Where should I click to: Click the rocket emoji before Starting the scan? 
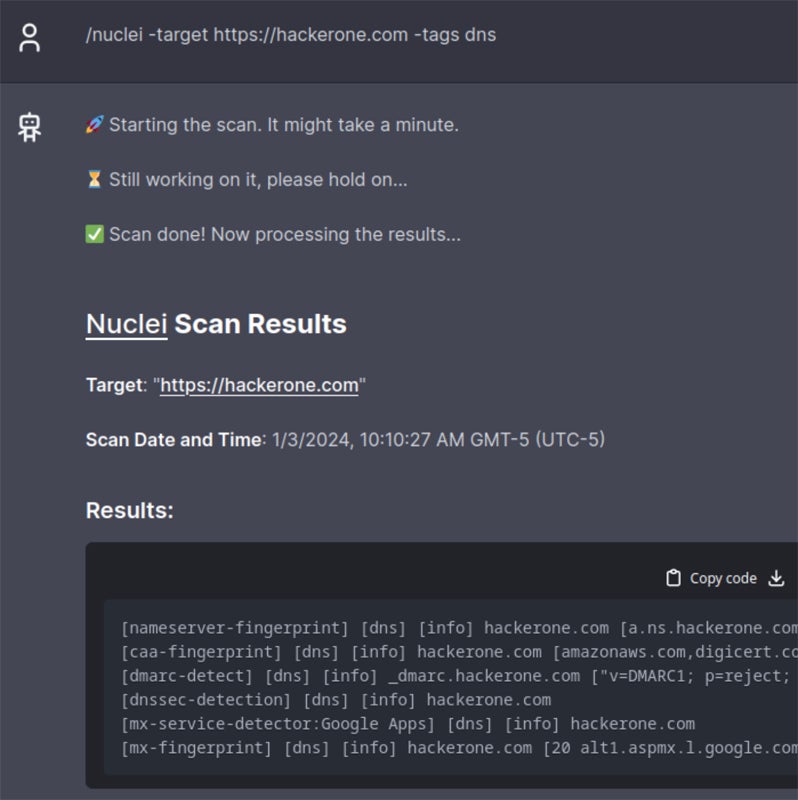click(95, 125)
